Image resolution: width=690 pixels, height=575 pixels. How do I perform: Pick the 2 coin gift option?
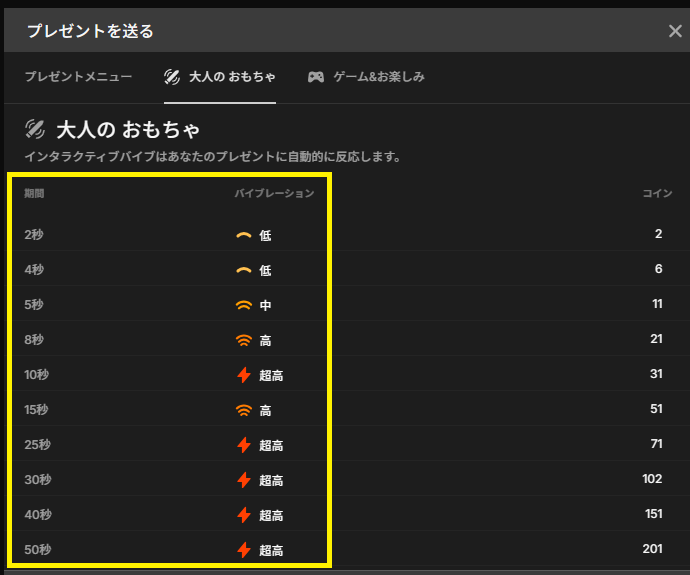[x=658, y=235]
